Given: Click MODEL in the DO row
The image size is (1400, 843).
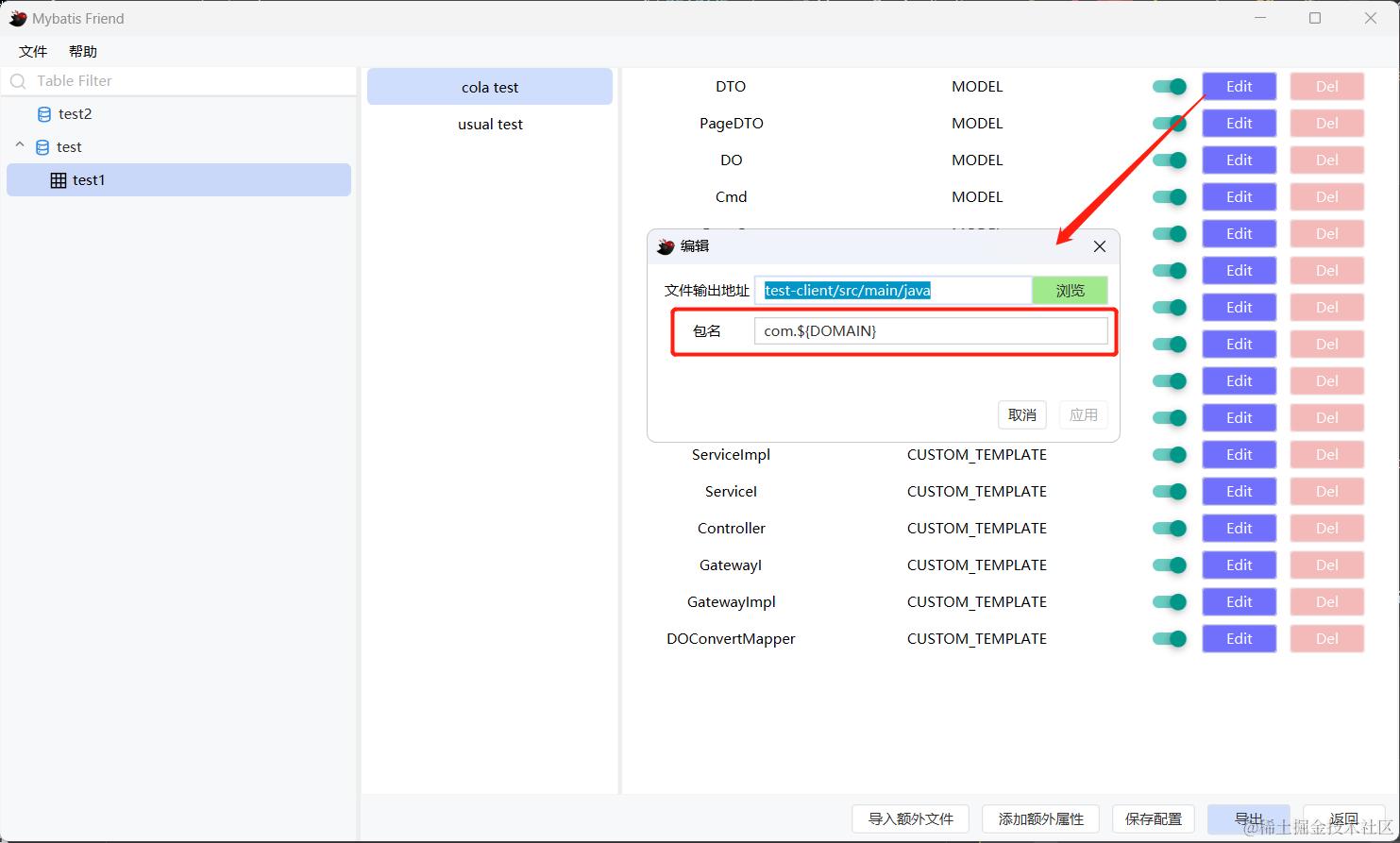Looking at the screenshot, I should (x=977, y=160).
